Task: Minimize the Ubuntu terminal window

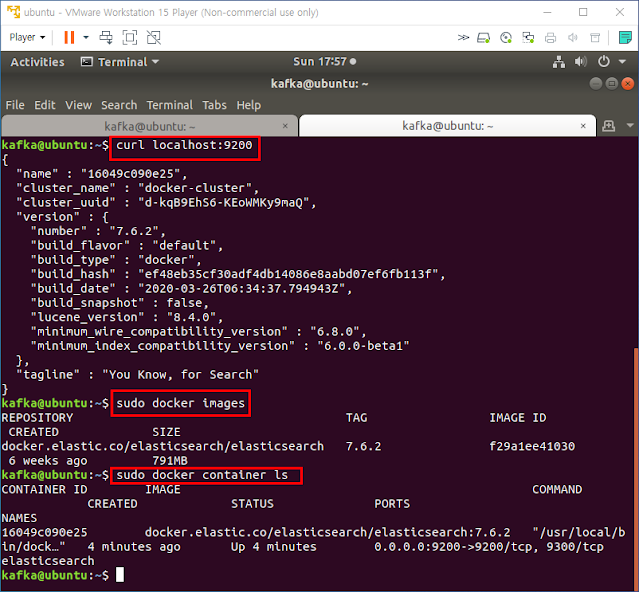Action: coord(595,84)
